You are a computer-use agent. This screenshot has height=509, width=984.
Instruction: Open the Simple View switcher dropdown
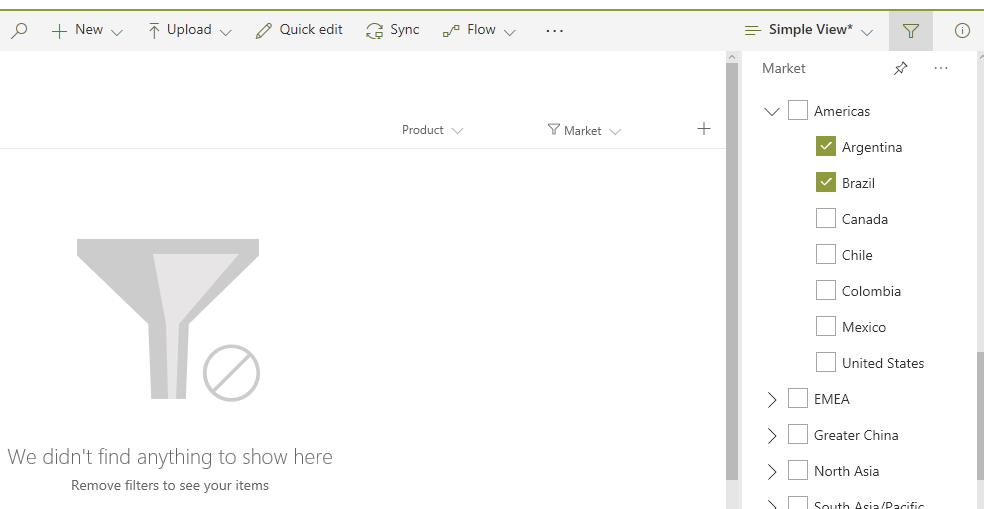pyautogui.click(x=810, y=30)
